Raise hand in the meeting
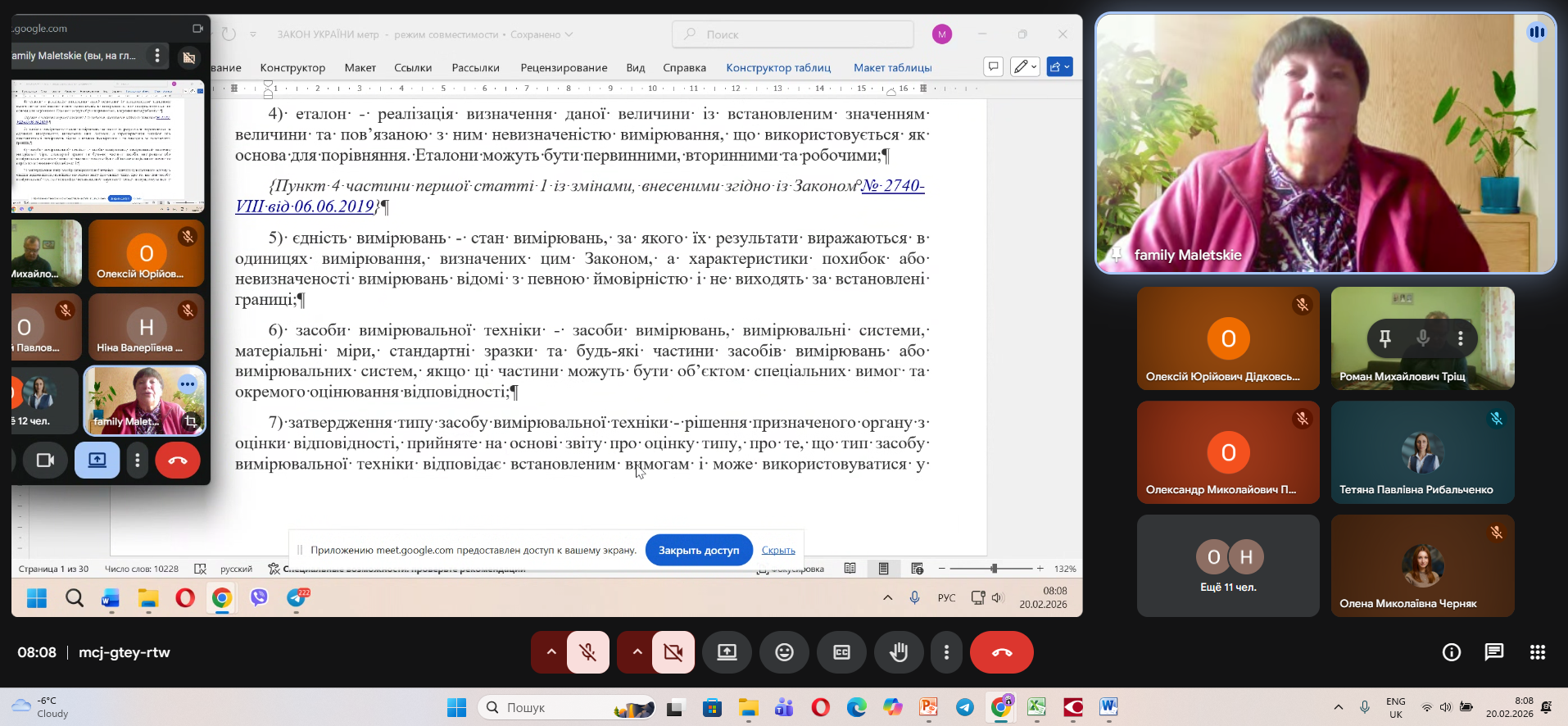 899,652
